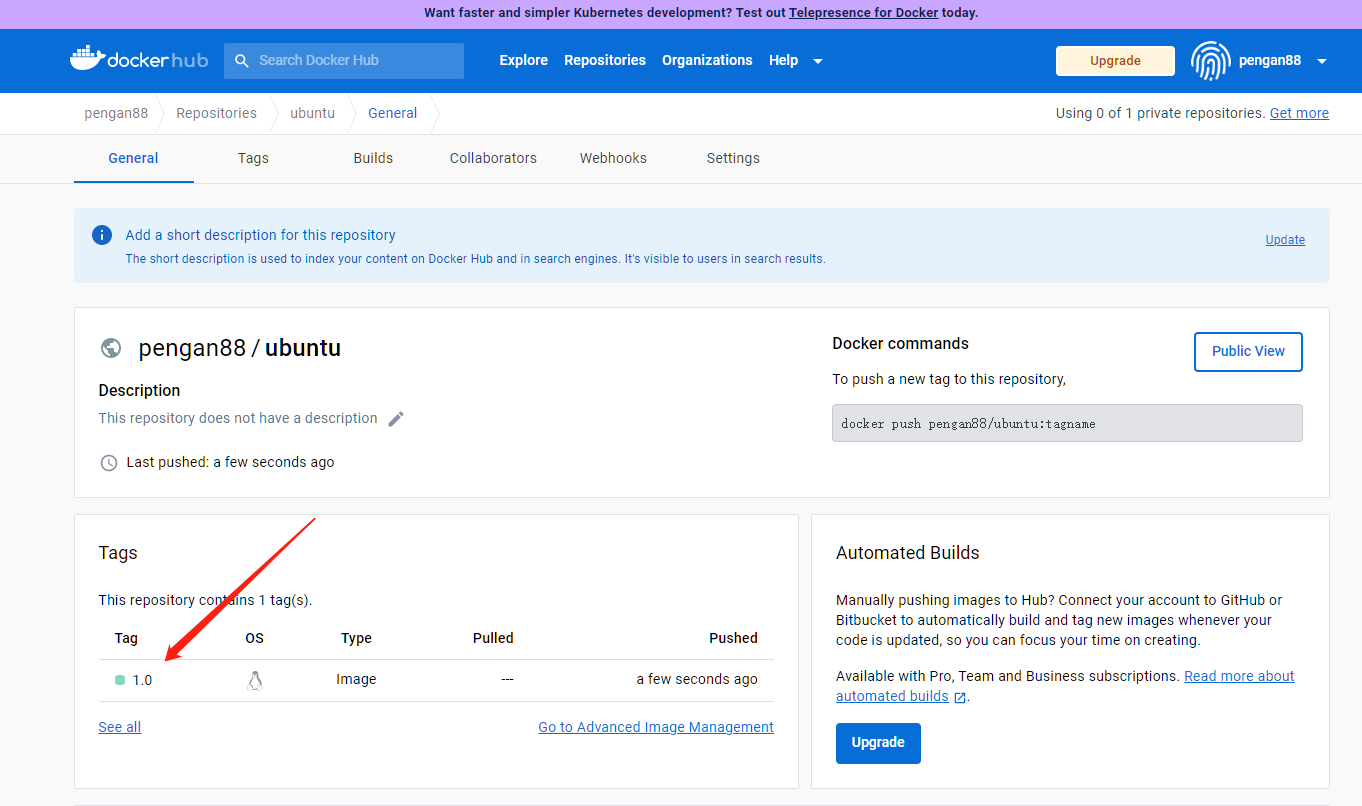Click the search magnifier icon
Image resolution: width=1362 pixels, height=806 pixels.
click(242, 61)
